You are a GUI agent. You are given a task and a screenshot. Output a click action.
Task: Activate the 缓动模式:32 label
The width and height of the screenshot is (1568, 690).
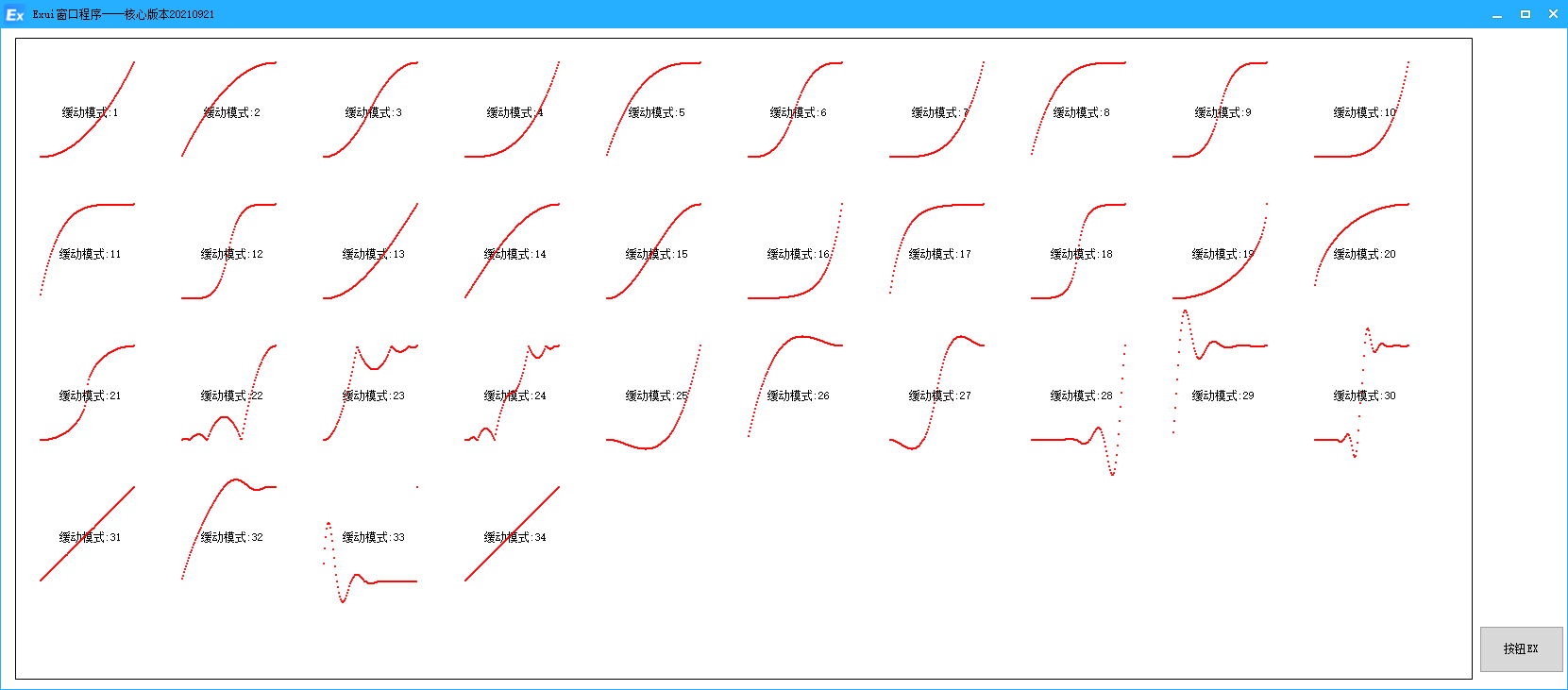pos(232,537)
